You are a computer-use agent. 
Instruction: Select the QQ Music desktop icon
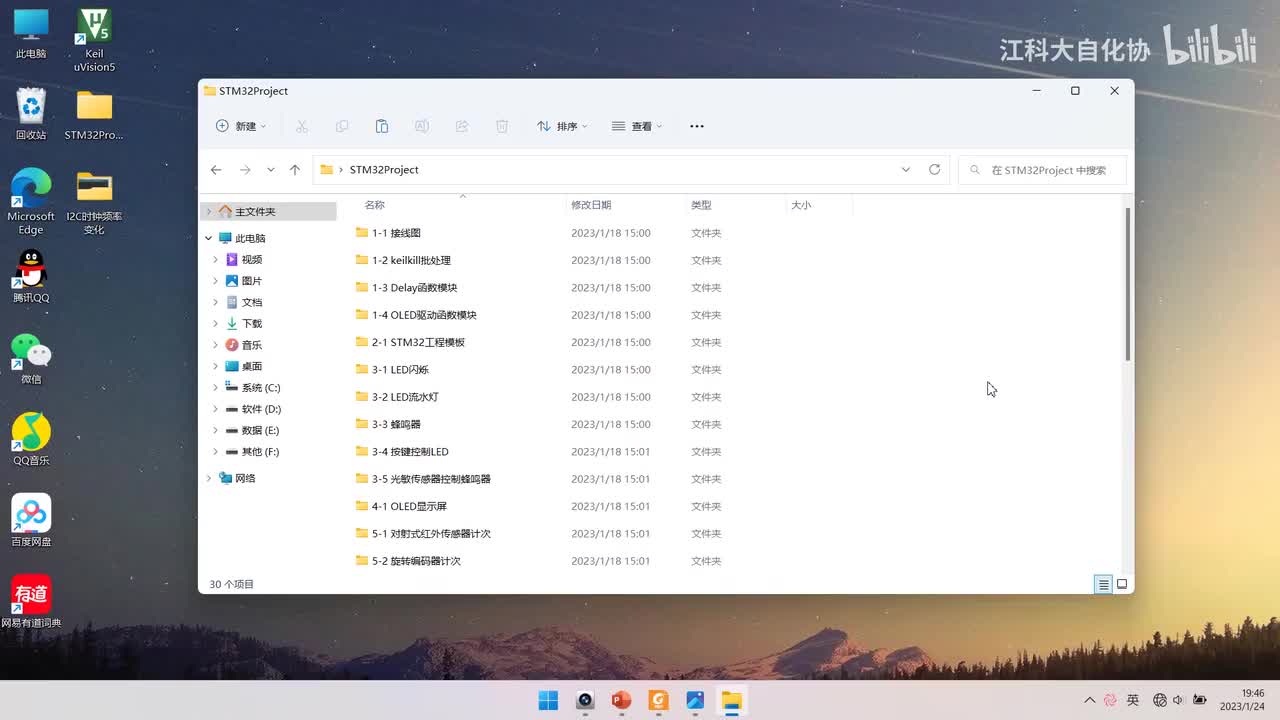pos(31,439)
